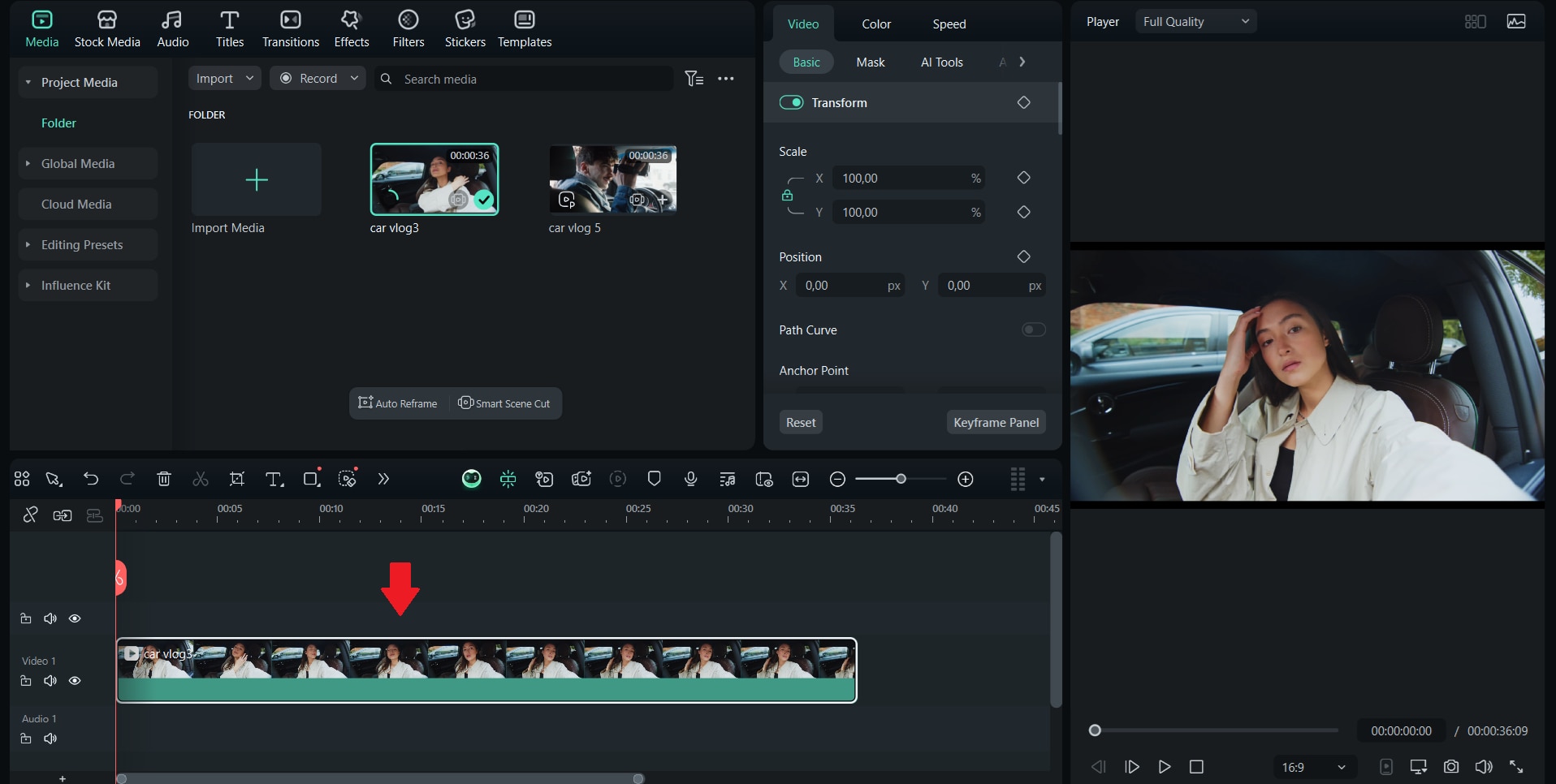Click the scale aspect ratio lock icon

(x=787, y=195)
